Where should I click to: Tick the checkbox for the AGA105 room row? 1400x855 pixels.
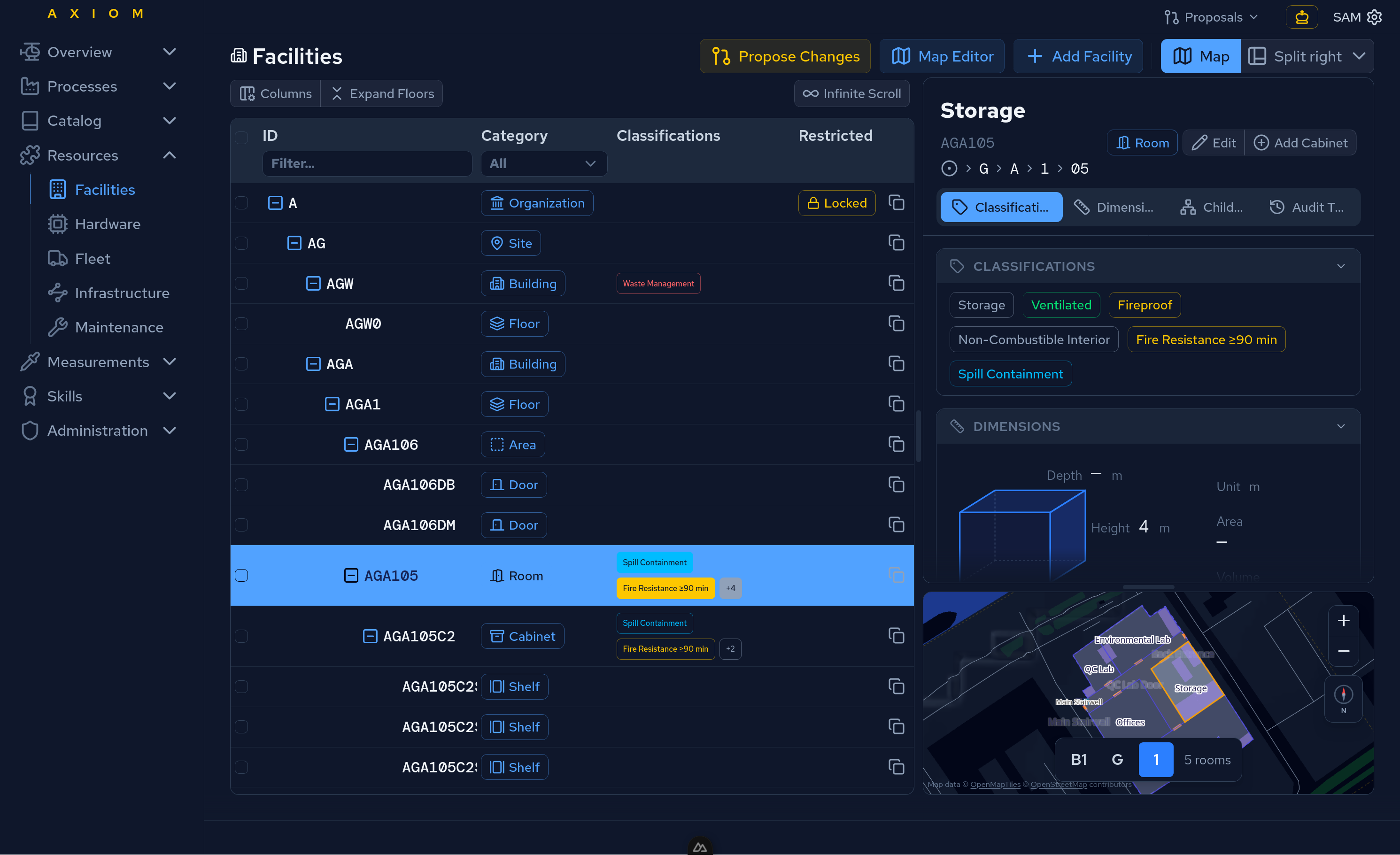click(x=241, y=576)
